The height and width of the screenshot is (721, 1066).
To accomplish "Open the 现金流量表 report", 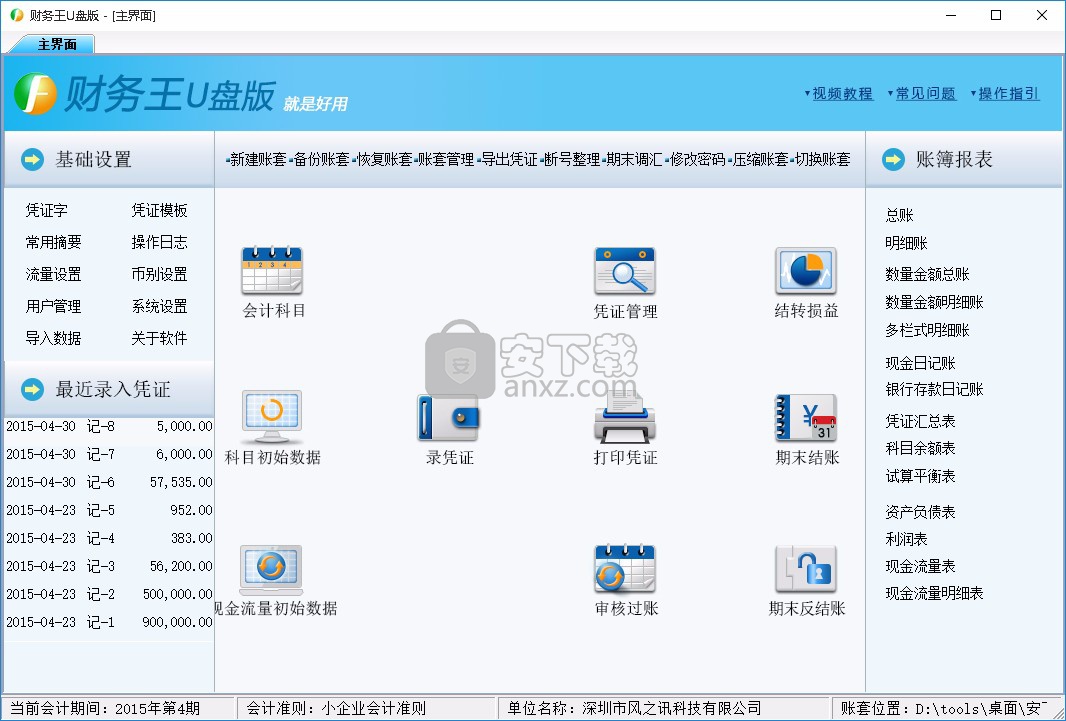I will click(921, 566).
